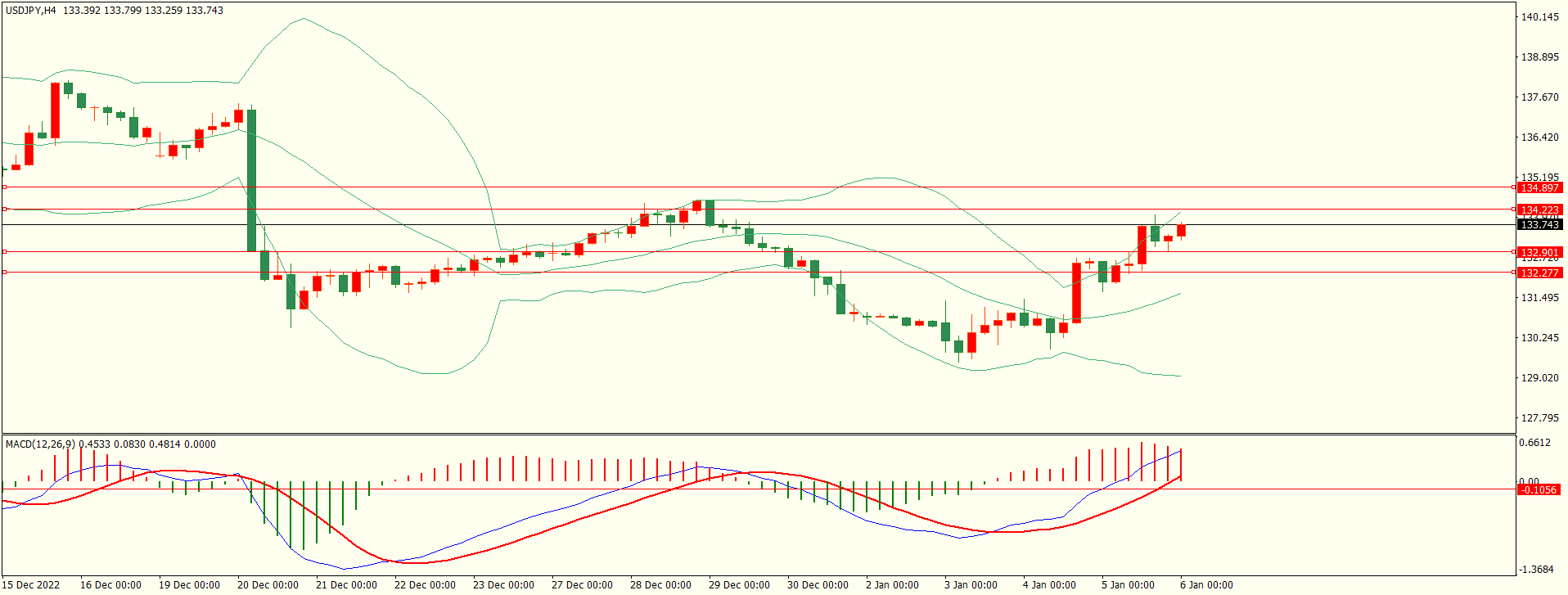This screenshot has width=1568, height=595.
Task: Click the 136.420 price axis label
Action: [x=1539, y=137]
